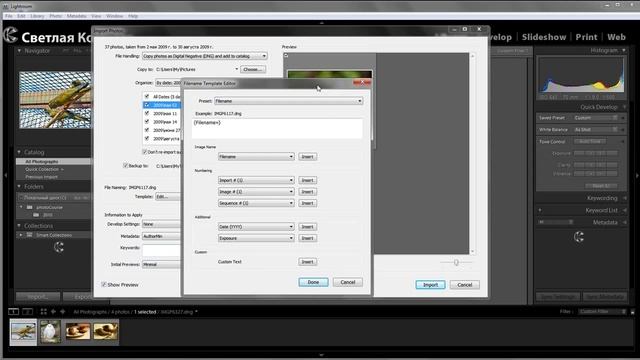The image size is (640, 360).
Task: Toggle the 2009 июня 27 date checkbox
Action: 147,130
